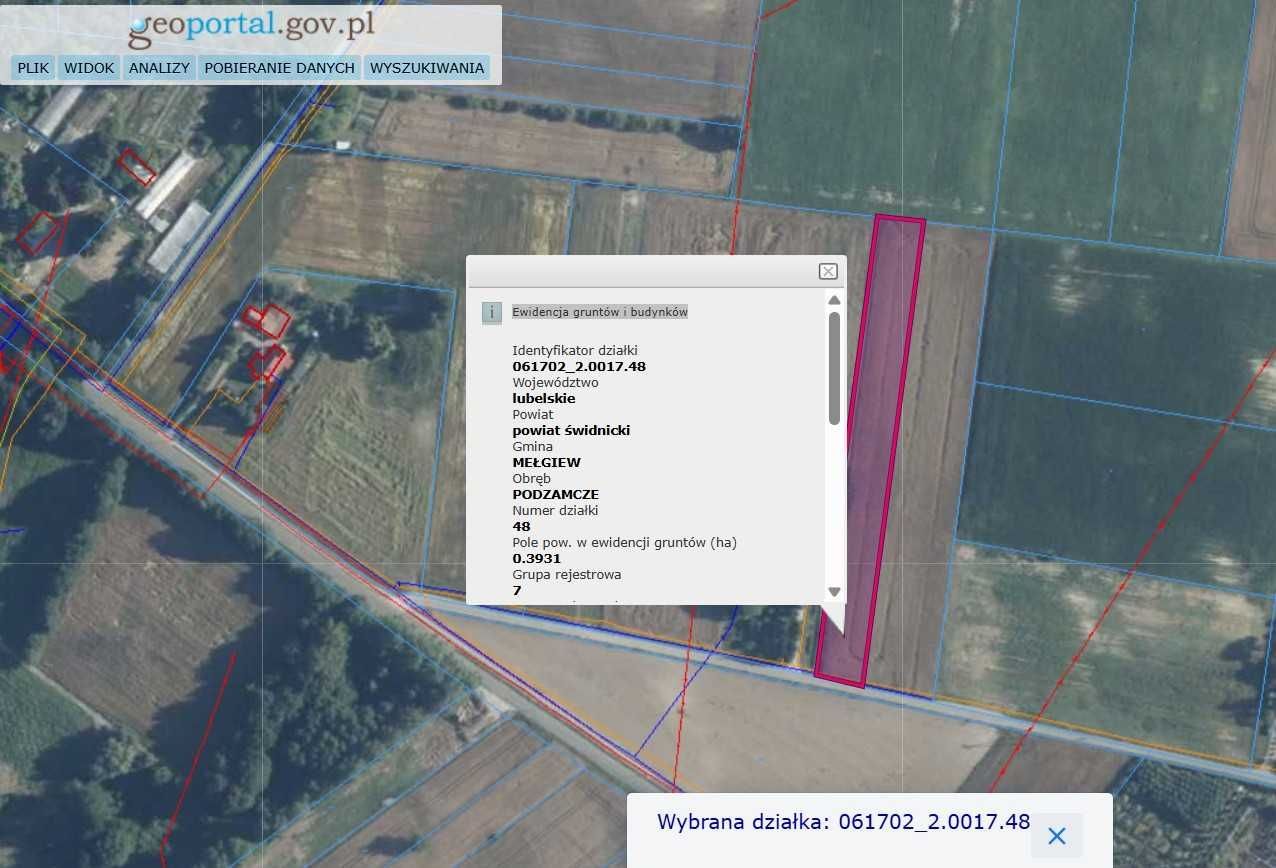Click the info icon beside Ewidencja gruntów

tap(491, 312)
